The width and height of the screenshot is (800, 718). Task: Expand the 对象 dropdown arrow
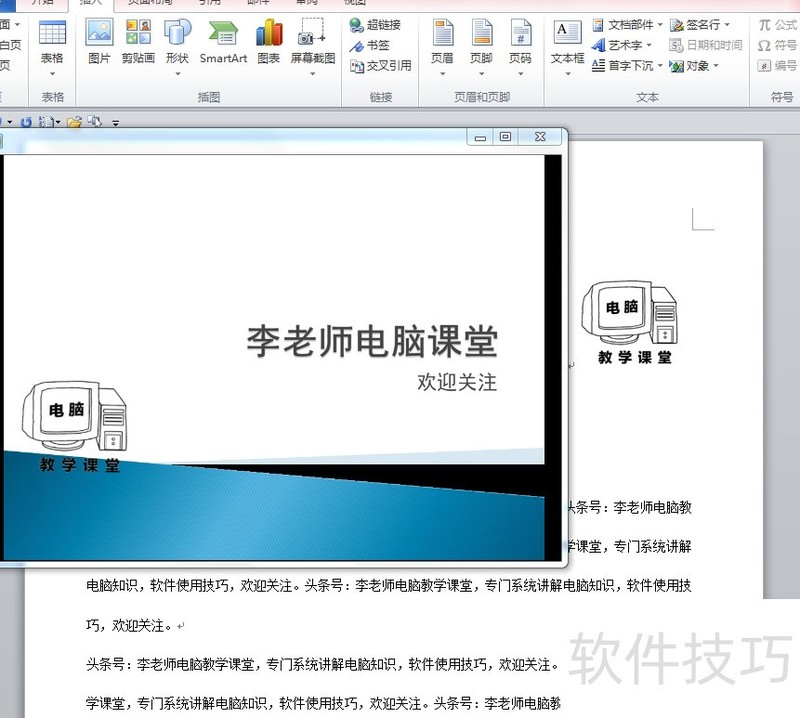(716, 66)
